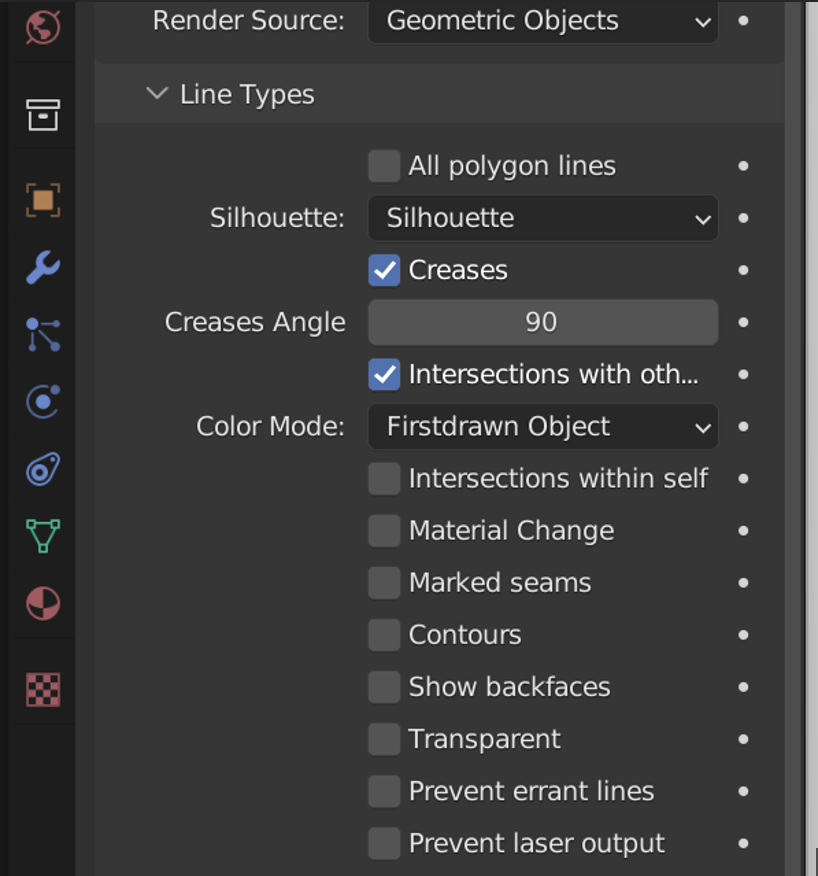This screenshot has height=876, width=818.
Task: Open the Texture checkerboard tab
Action: tap(42, 689)
